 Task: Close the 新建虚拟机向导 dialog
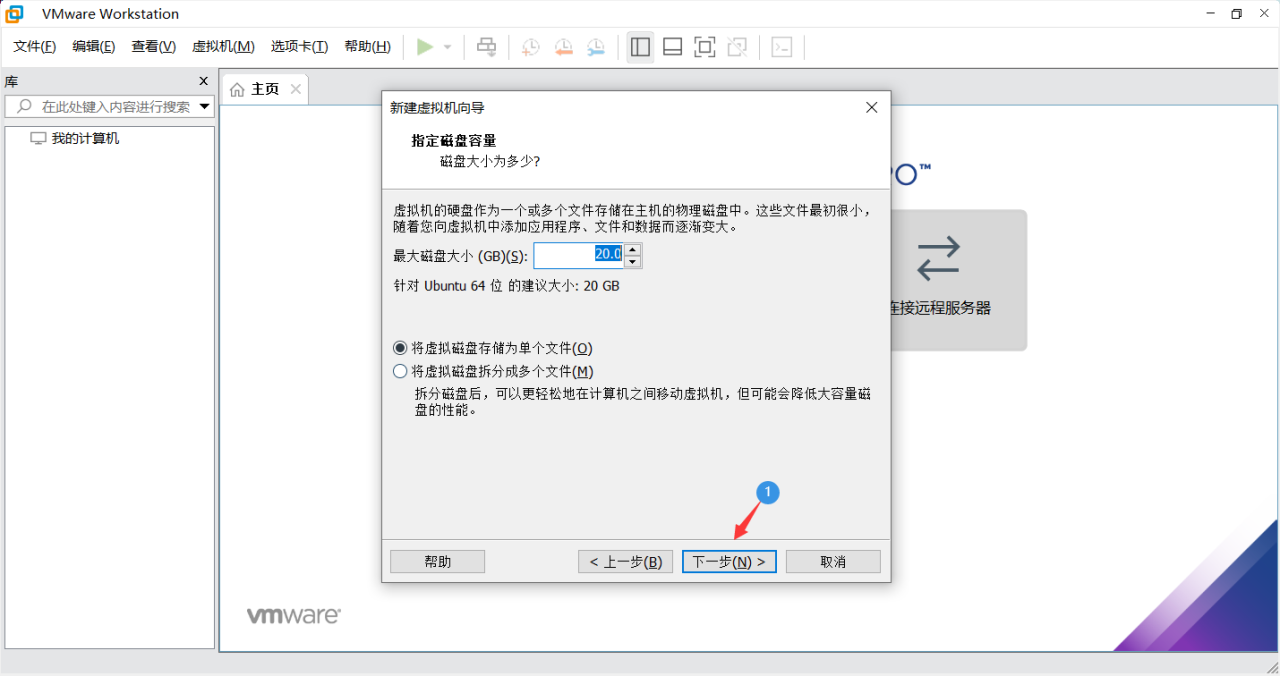[x=871, y=107]
